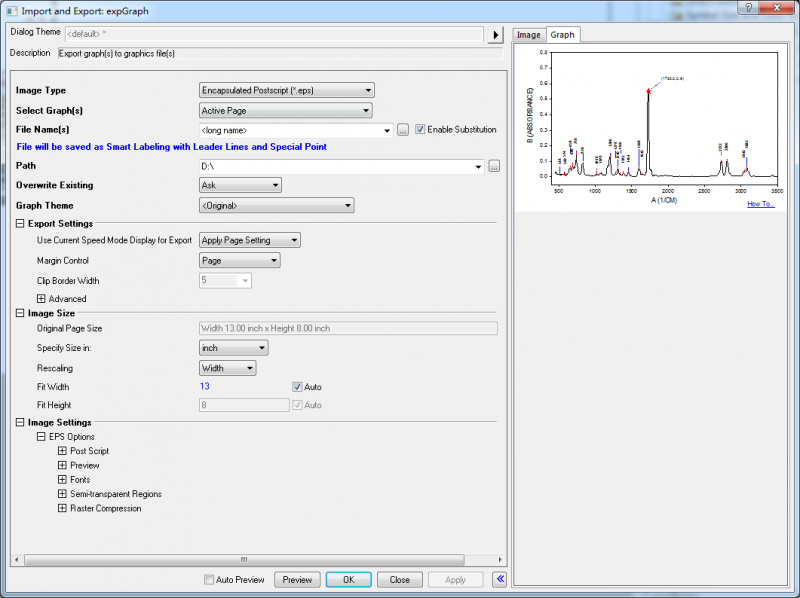Screen dimensions: 800x598
Task: Collapse the Image Size section
Action: pyautogui.click(x=20, y=313)
